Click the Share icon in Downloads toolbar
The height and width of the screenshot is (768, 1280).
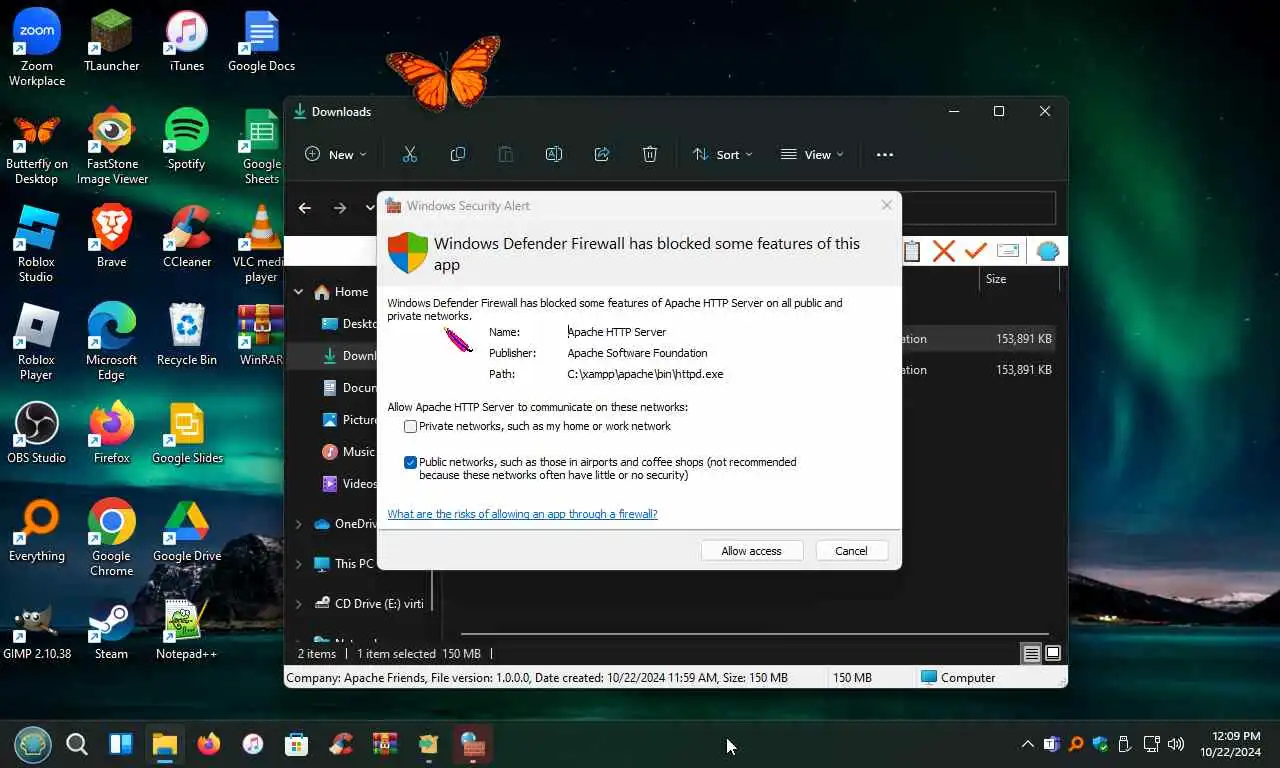coord(601,154)
